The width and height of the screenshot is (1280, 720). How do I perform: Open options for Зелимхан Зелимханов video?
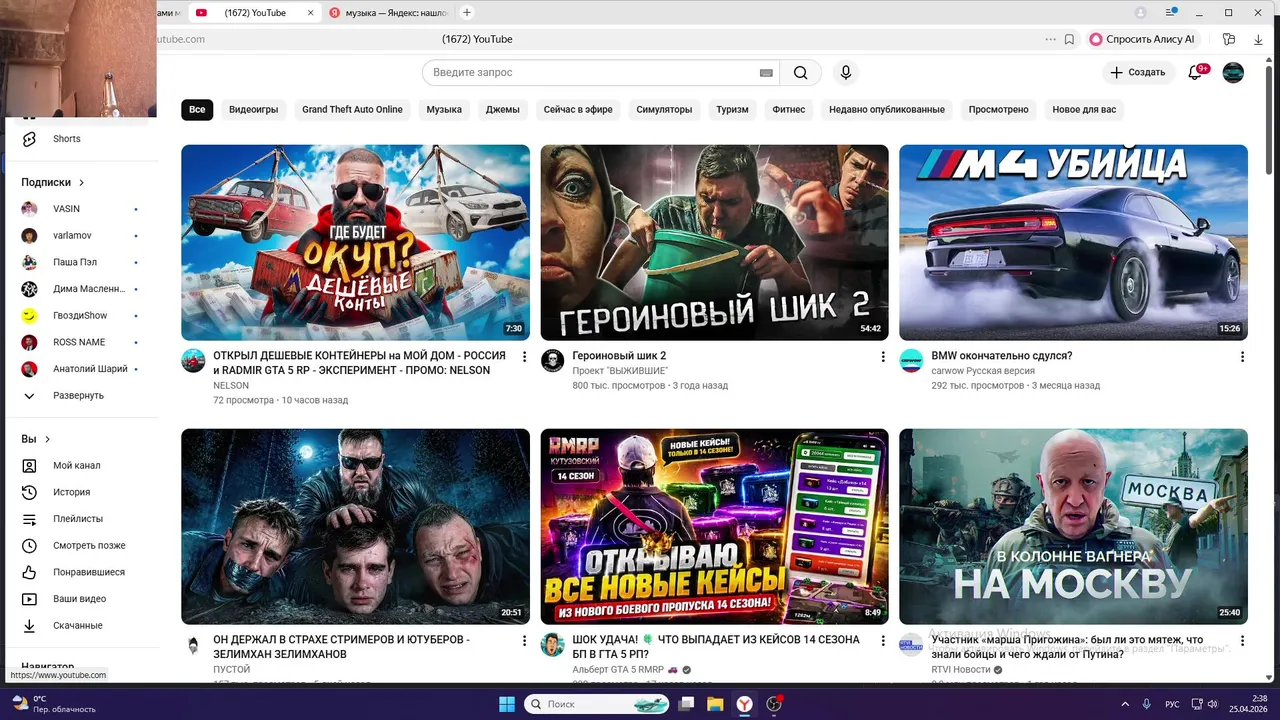tap(524, 640)
